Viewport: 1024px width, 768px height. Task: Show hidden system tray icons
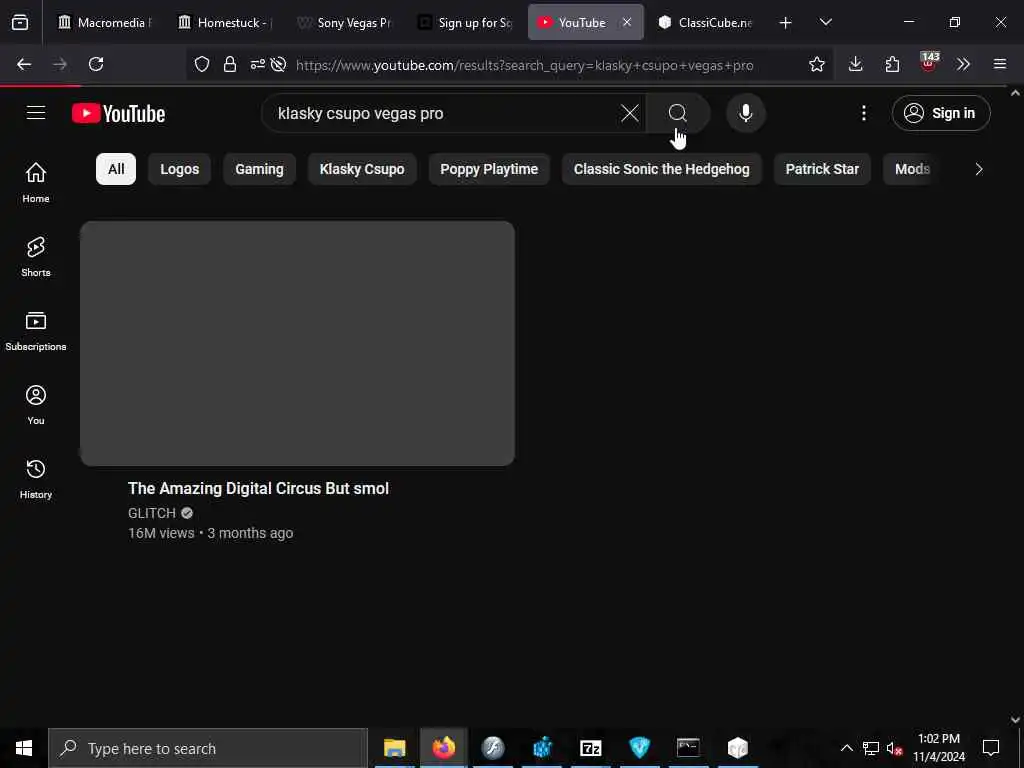pyautogui.click(x=846, y=748)
